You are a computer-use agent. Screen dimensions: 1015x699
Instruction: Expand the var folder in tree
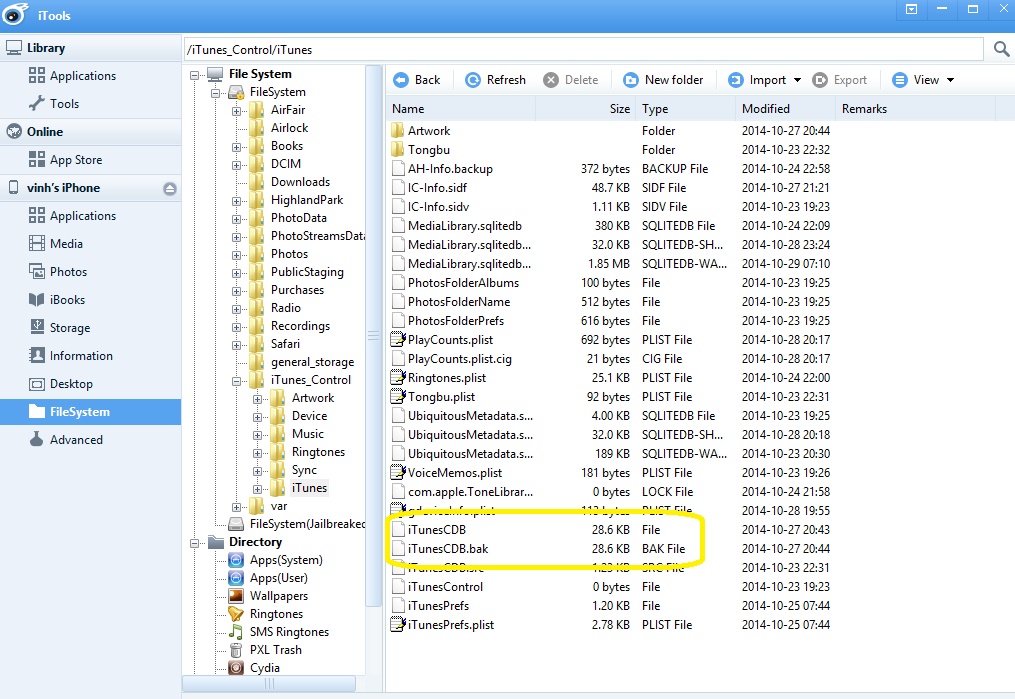point(237,507)
